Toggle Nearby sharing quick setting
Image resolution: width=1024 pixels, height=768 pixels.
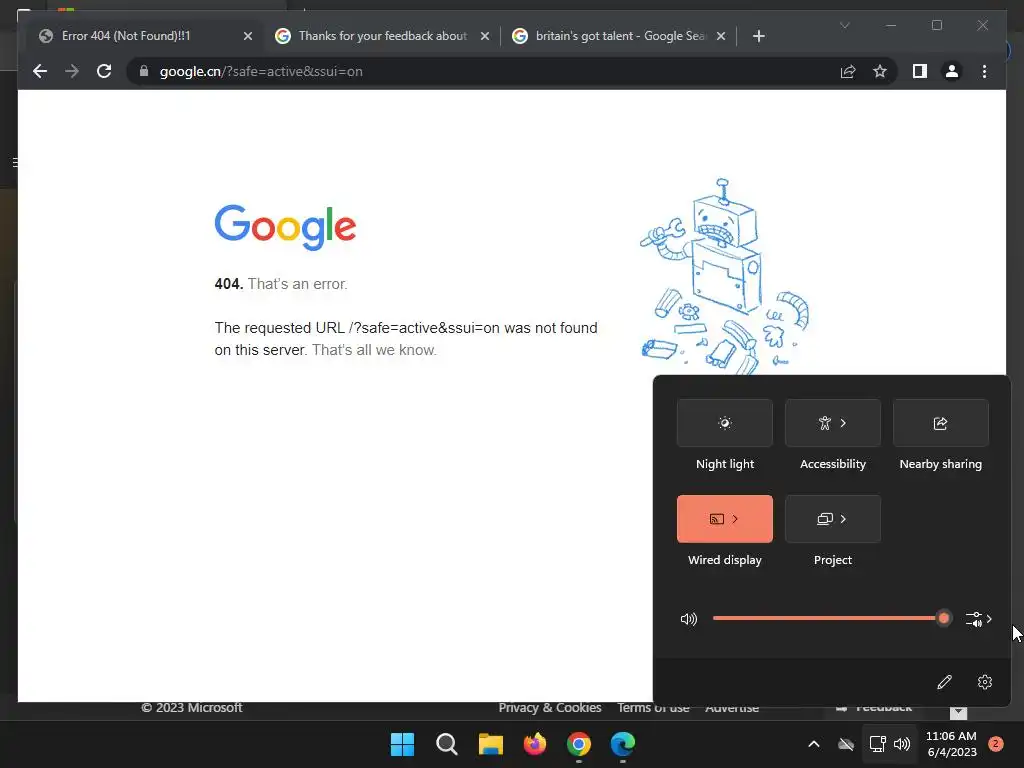940,423
